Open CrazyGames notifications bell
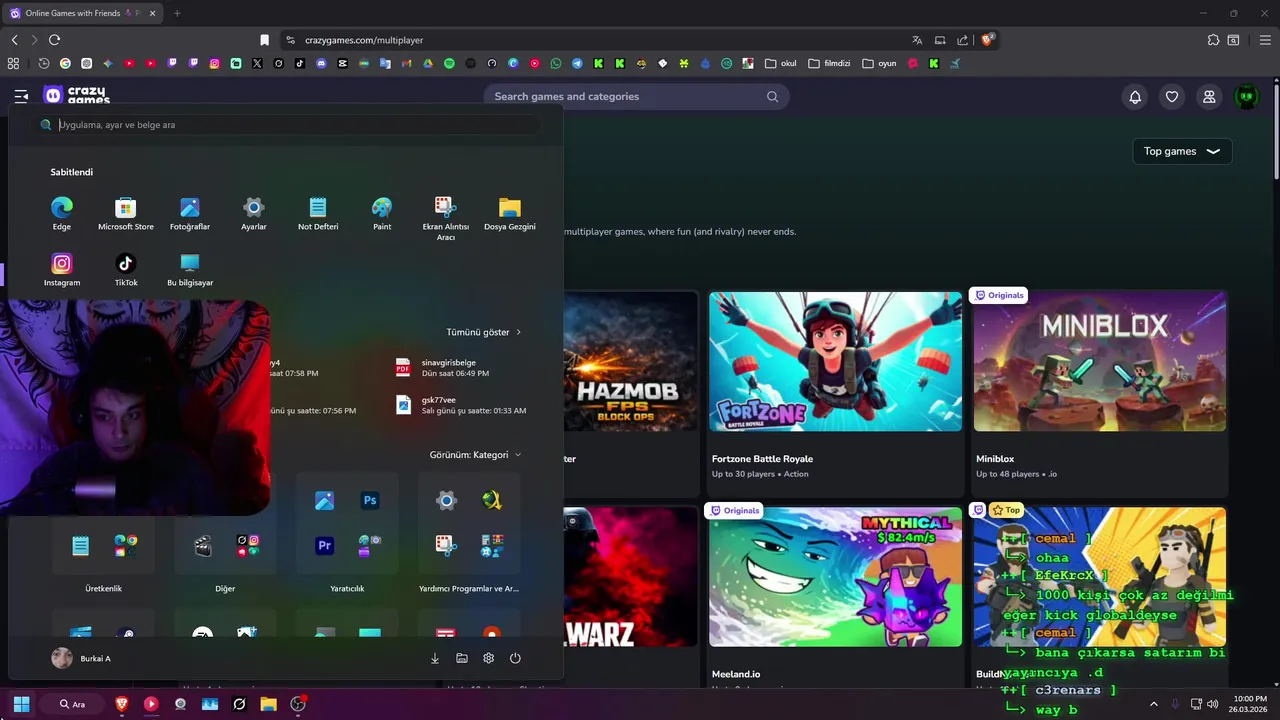The width and height of the screenshot is (1280, 720). (x=1135, y=97)
